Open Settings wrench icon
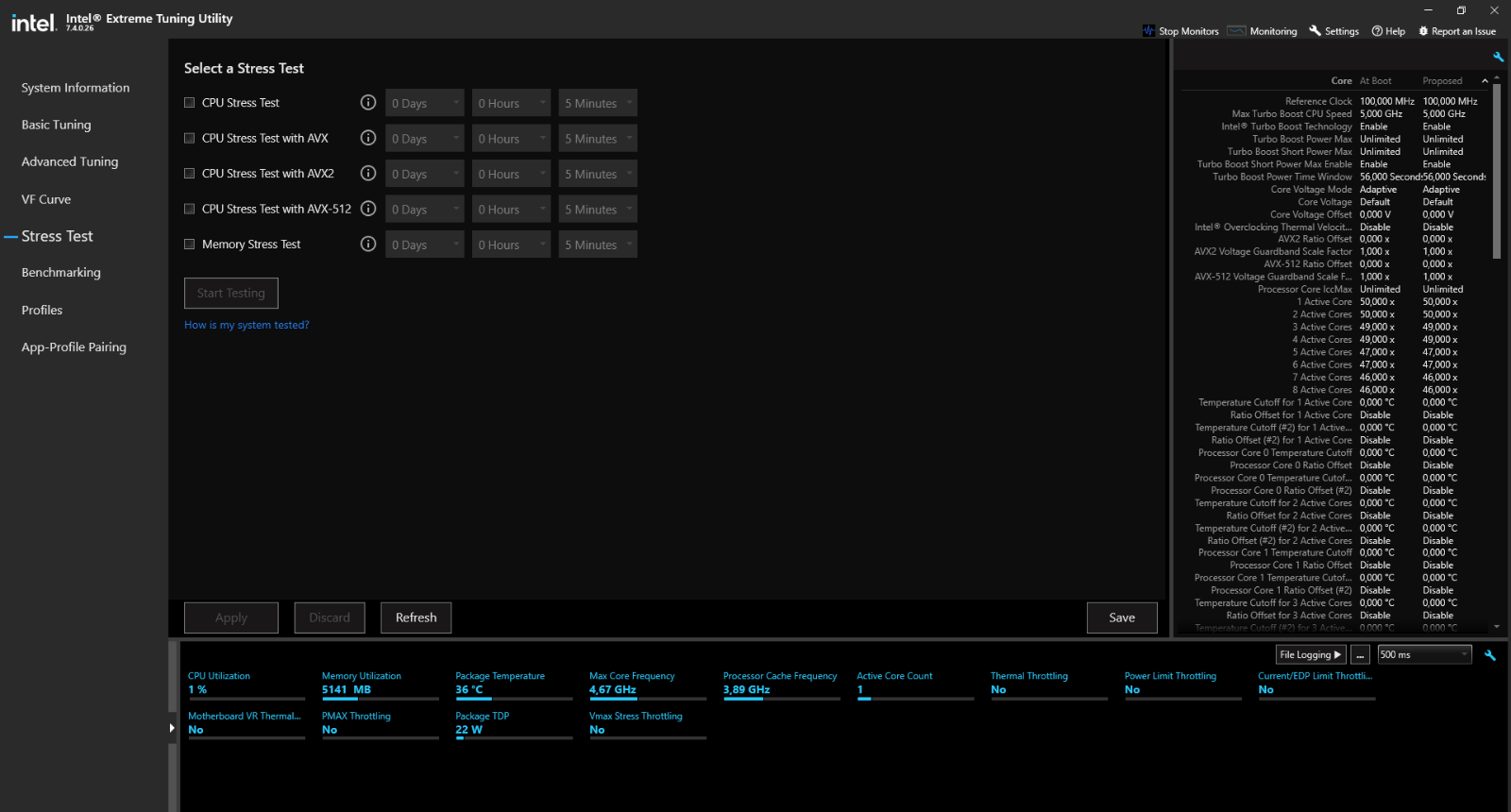This screenshot has height=812, width=1511. click(1315, 31)
